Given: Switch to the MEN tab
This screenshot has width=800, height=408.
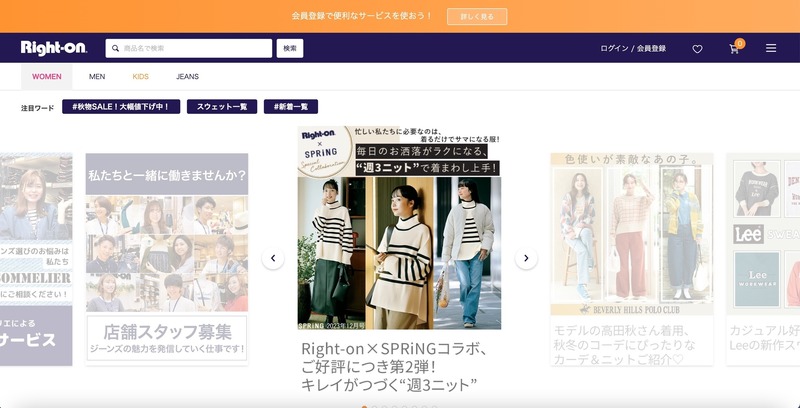Looking at the screenshot, I should point(97,77).
